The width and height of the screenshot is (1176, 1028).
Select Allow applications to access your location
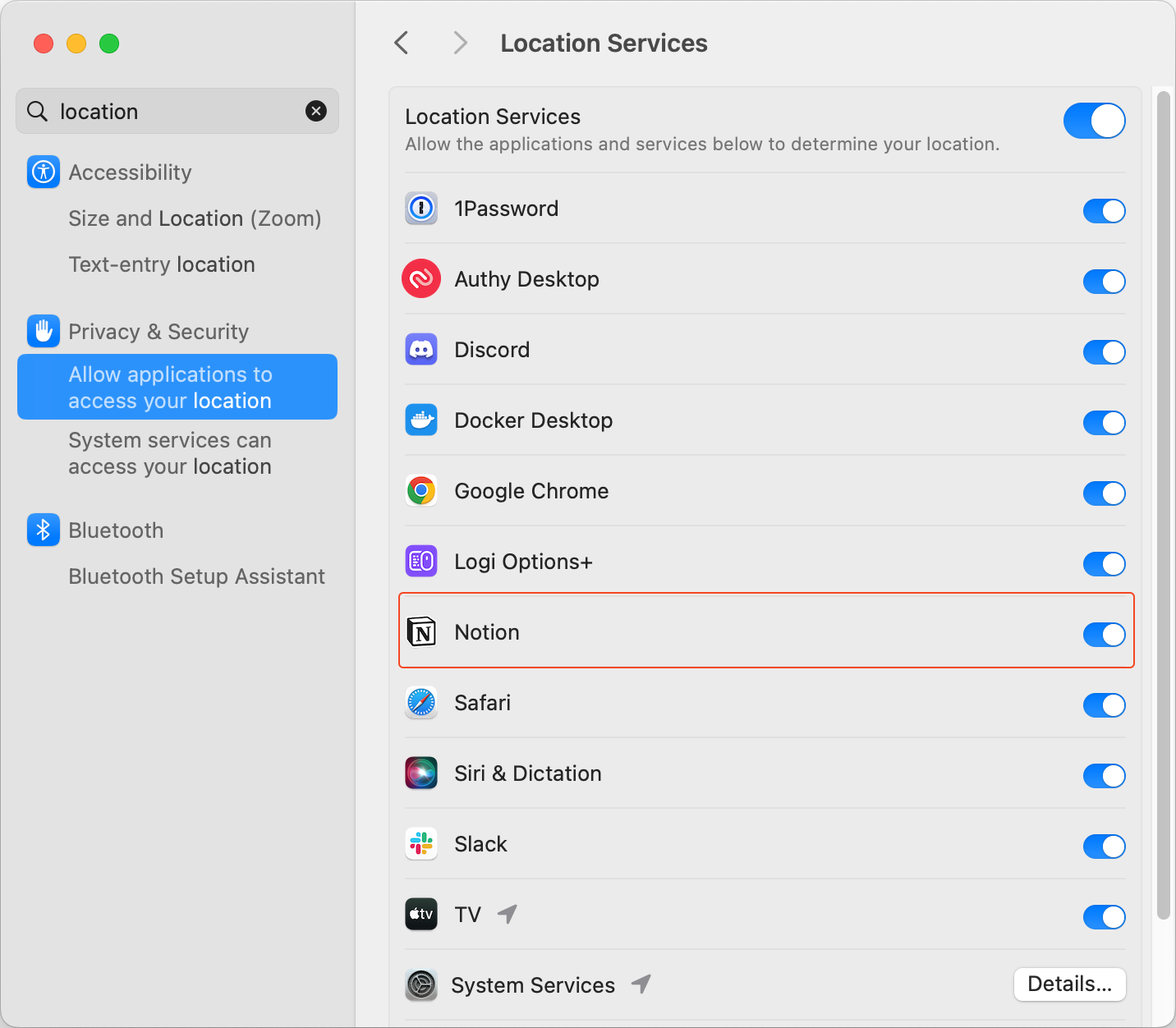[177, 387]
